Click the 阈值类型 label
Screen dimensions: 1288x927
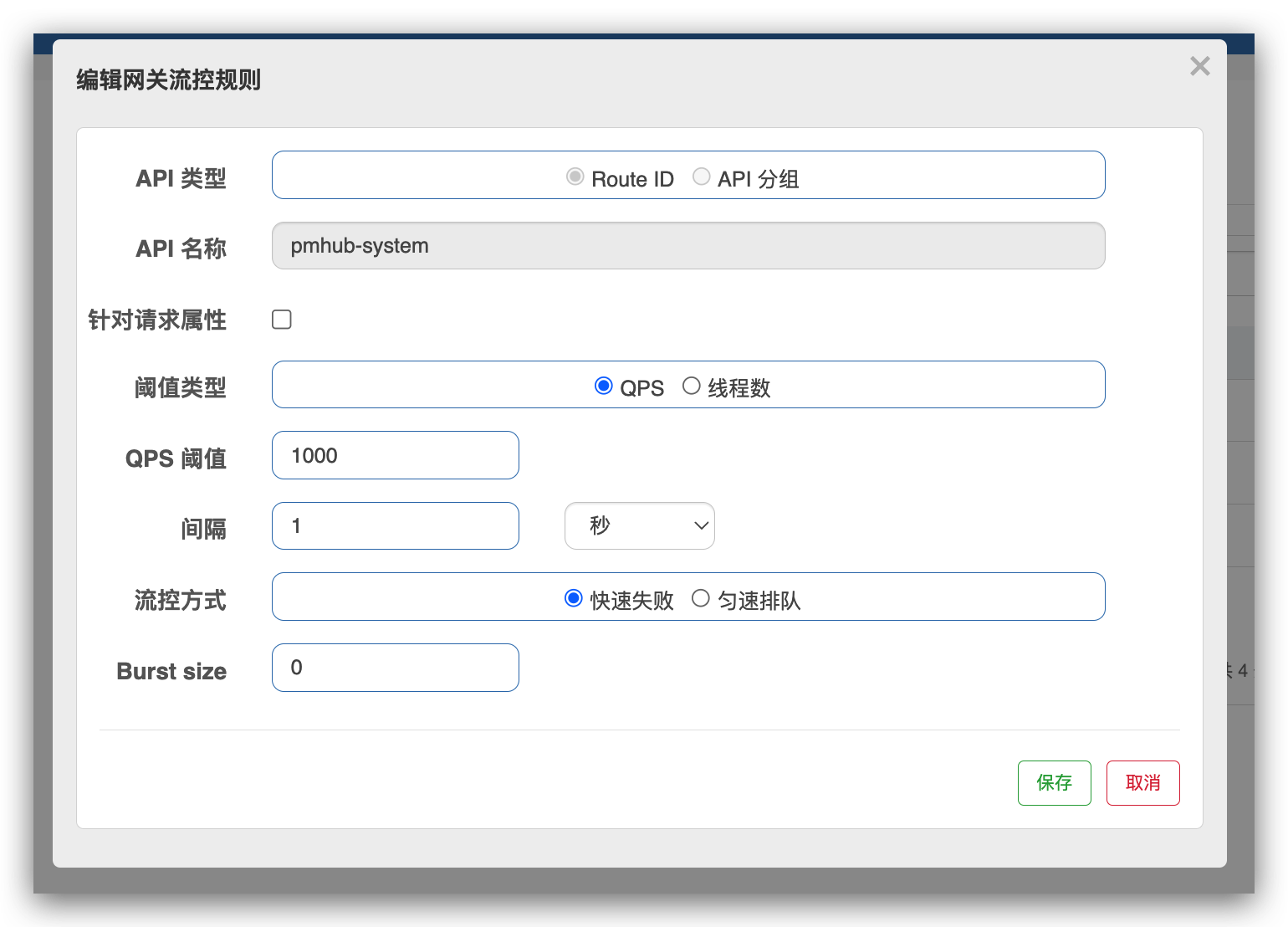[x=181, y=387]
